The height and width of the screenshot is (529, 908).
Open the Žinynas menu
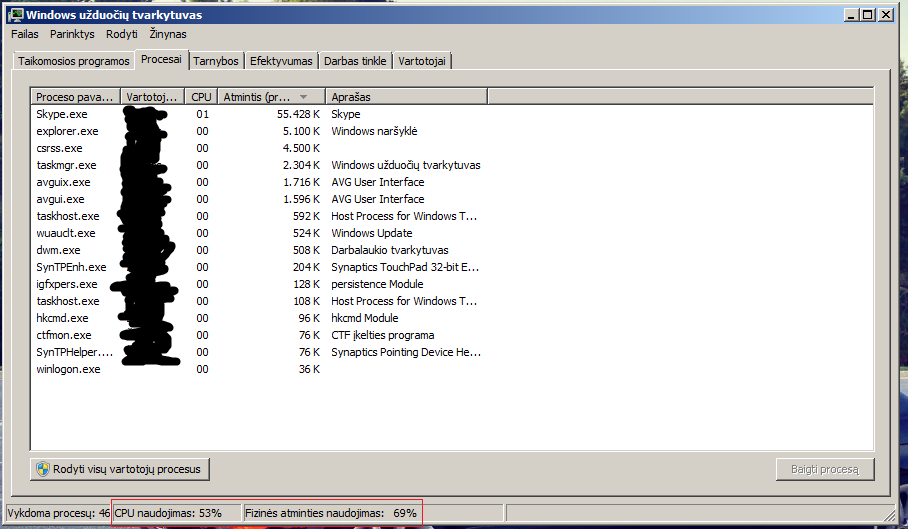click(168, 34)
